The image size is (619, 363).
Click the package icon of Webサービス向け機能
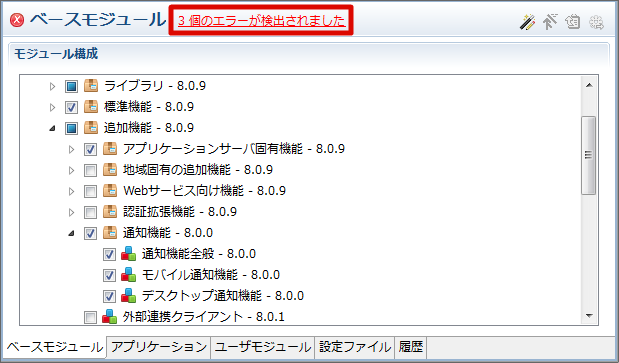(110, 191)
